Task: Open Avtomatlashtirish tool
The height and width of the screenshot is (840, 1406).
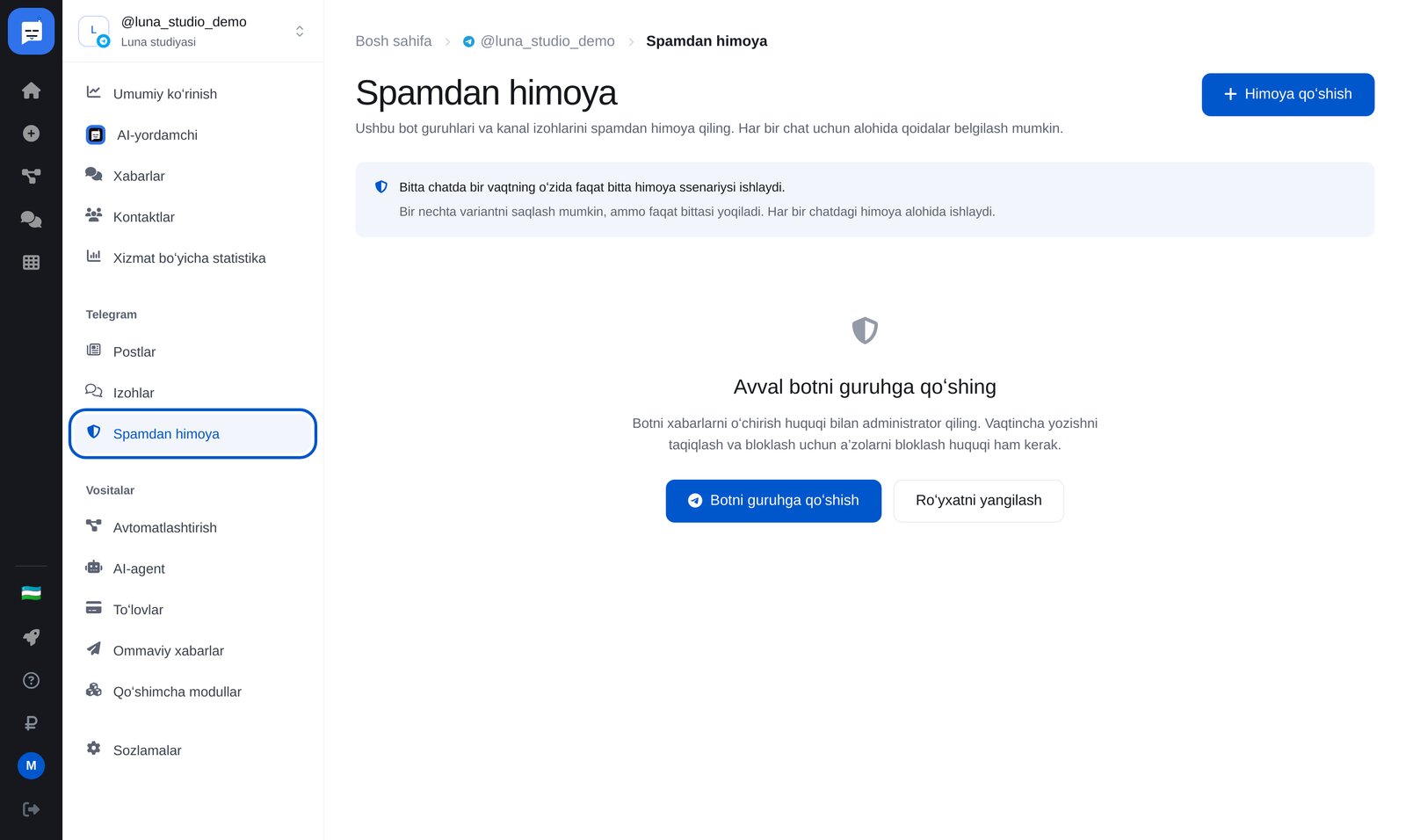Action: (193, 527)
